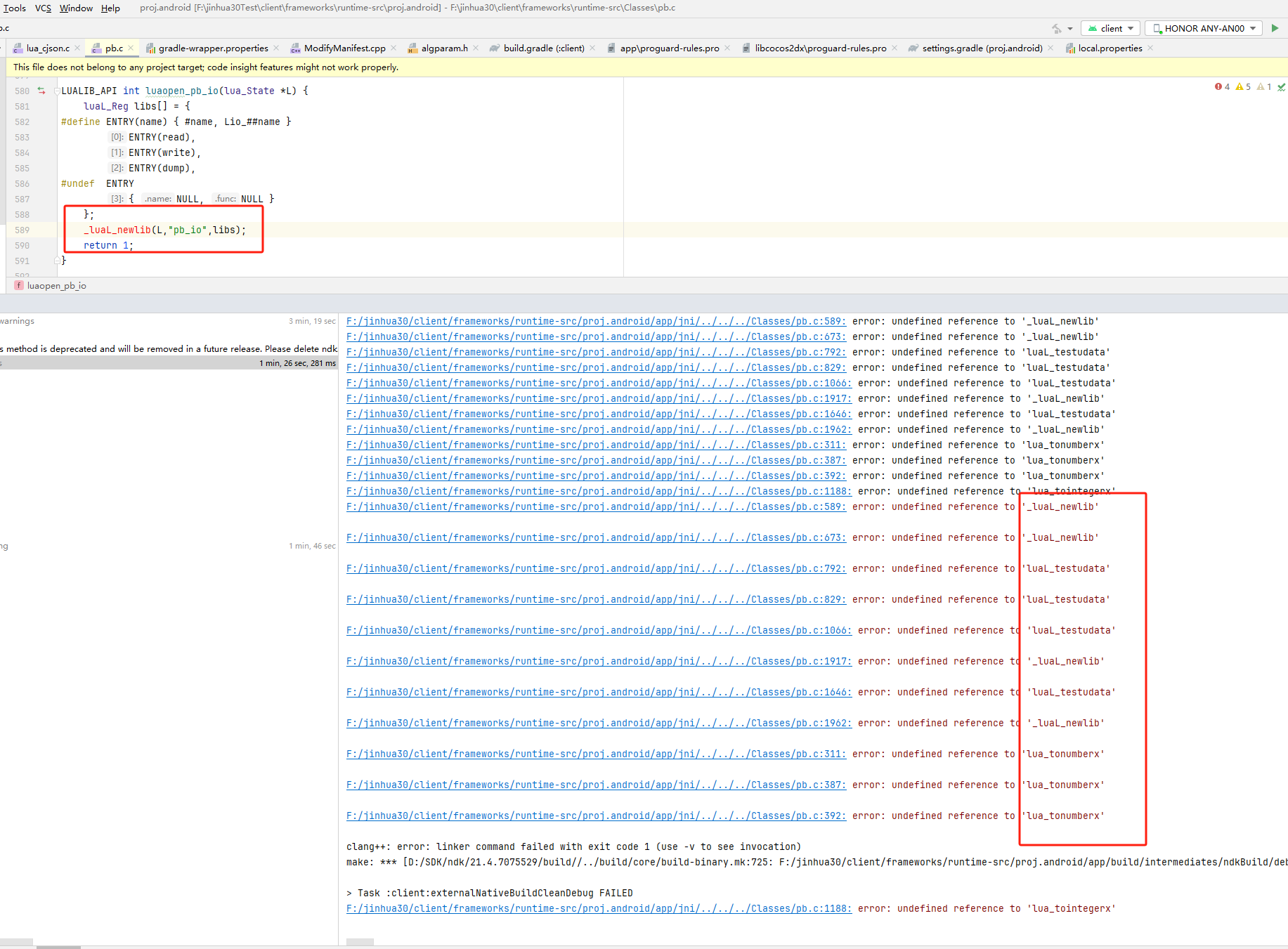Click the 'luaL_Reg libs[] = {' code line
Screen dimensions: 1288x949
point(137,106)
